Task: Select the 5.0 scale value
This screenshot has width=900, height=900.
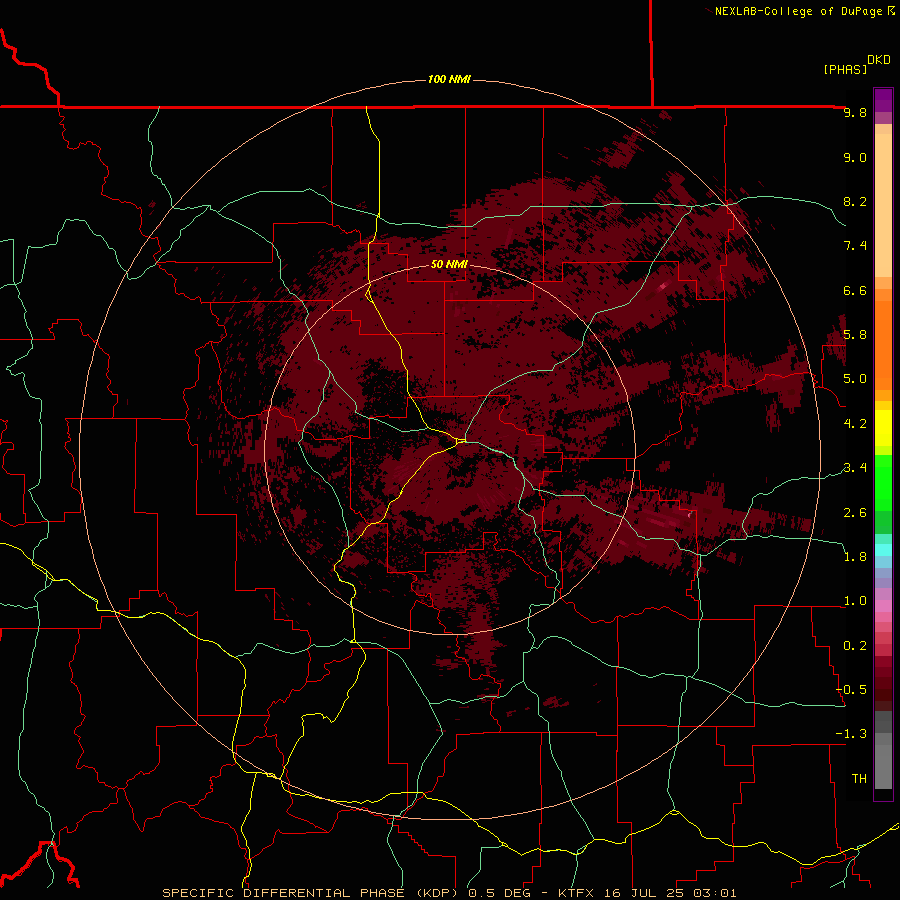Action: coord(855,379)
